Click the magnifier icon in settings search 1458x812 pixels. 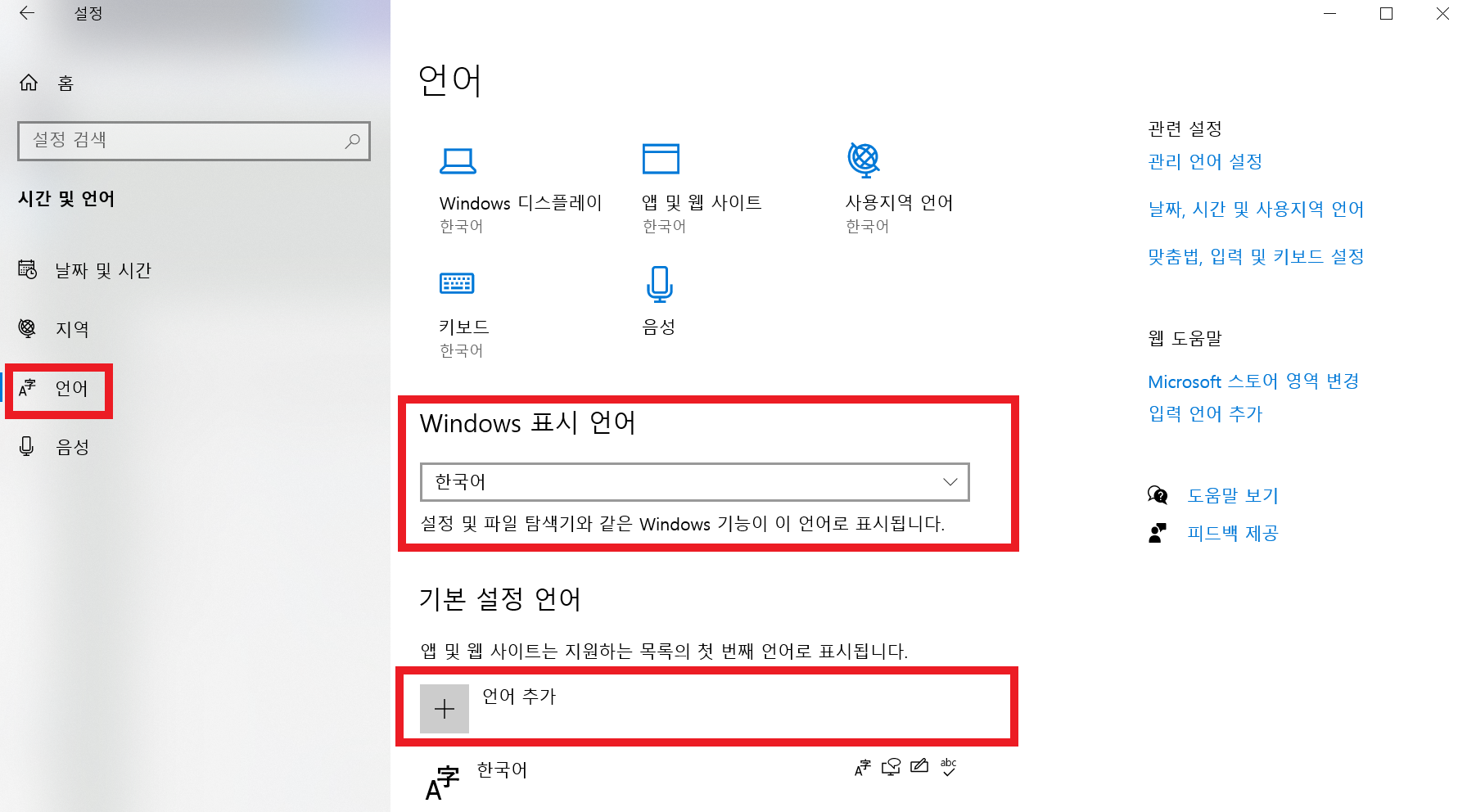(x=352, y=141)
